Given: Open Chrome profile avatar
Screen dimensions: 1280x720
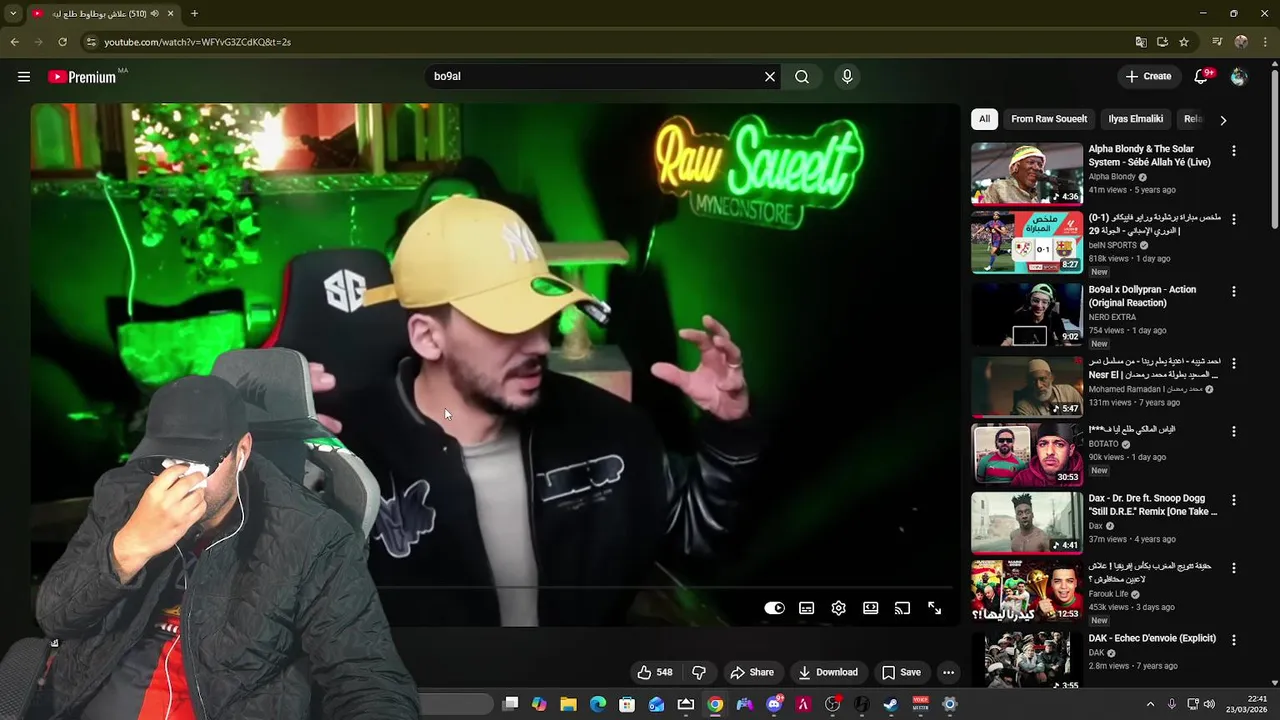Looking at the screenshot, I should [1241, 42].
